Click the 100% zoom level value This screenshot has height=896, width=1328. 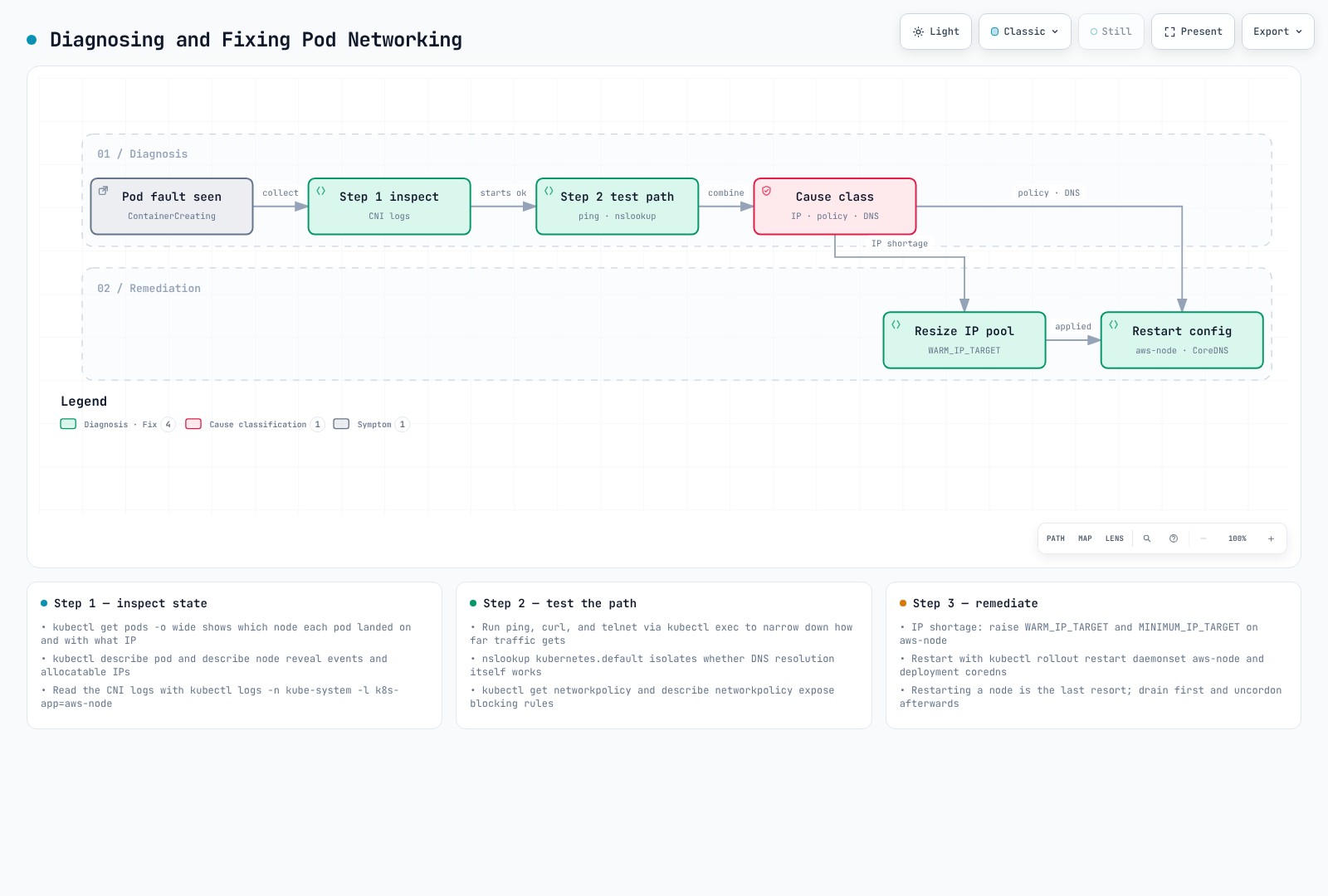click(x=1238, y=538)
